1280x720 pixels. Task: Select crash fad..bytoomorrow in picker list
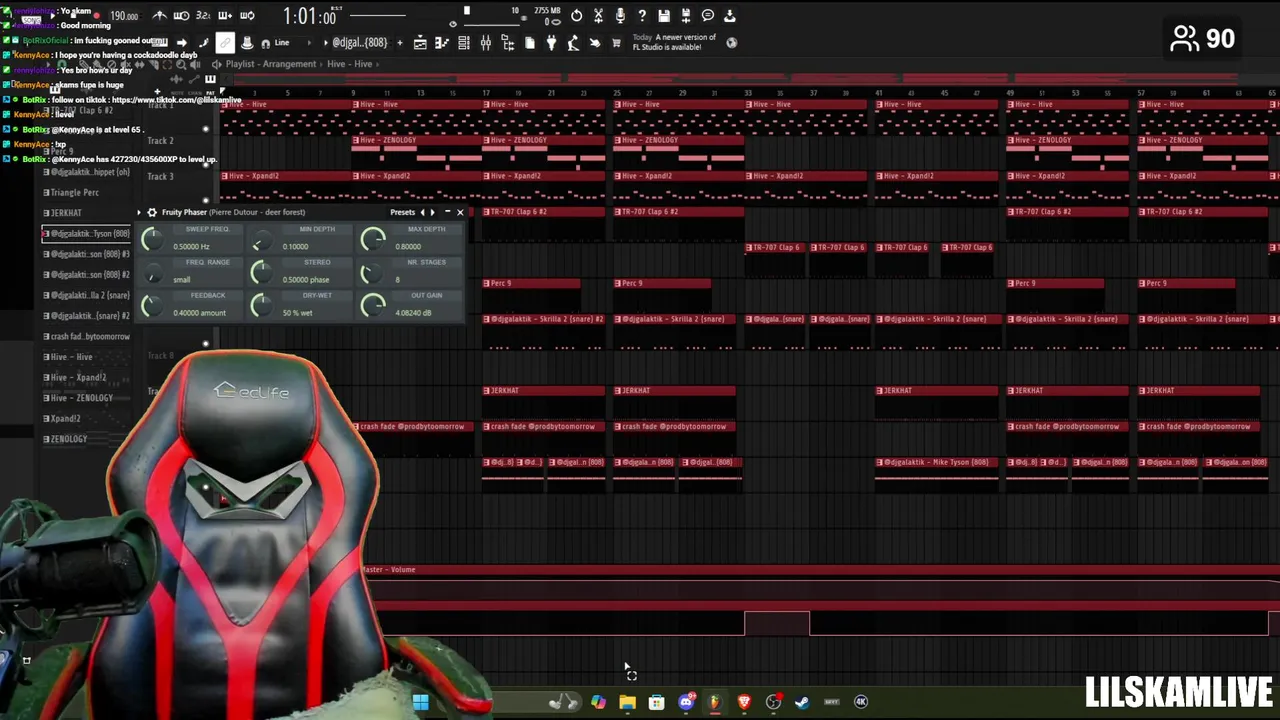tap(86, 336)
